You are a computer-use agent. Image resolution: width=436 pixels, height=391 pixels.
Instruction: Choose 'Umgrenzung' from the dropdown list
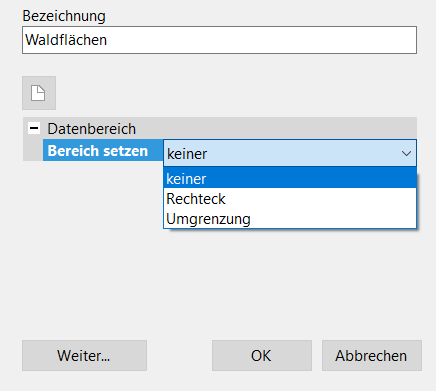(290, 219)
